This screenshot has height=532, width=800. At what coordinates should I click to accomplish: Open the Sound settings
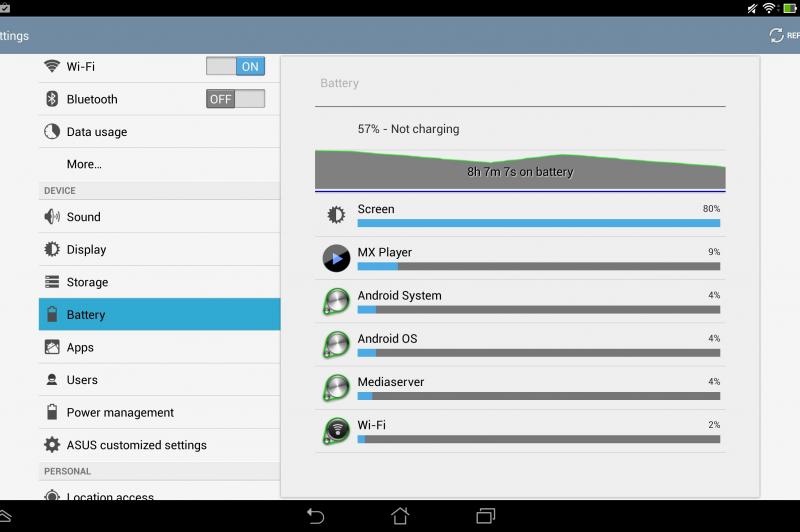click(x=159, y=217)
